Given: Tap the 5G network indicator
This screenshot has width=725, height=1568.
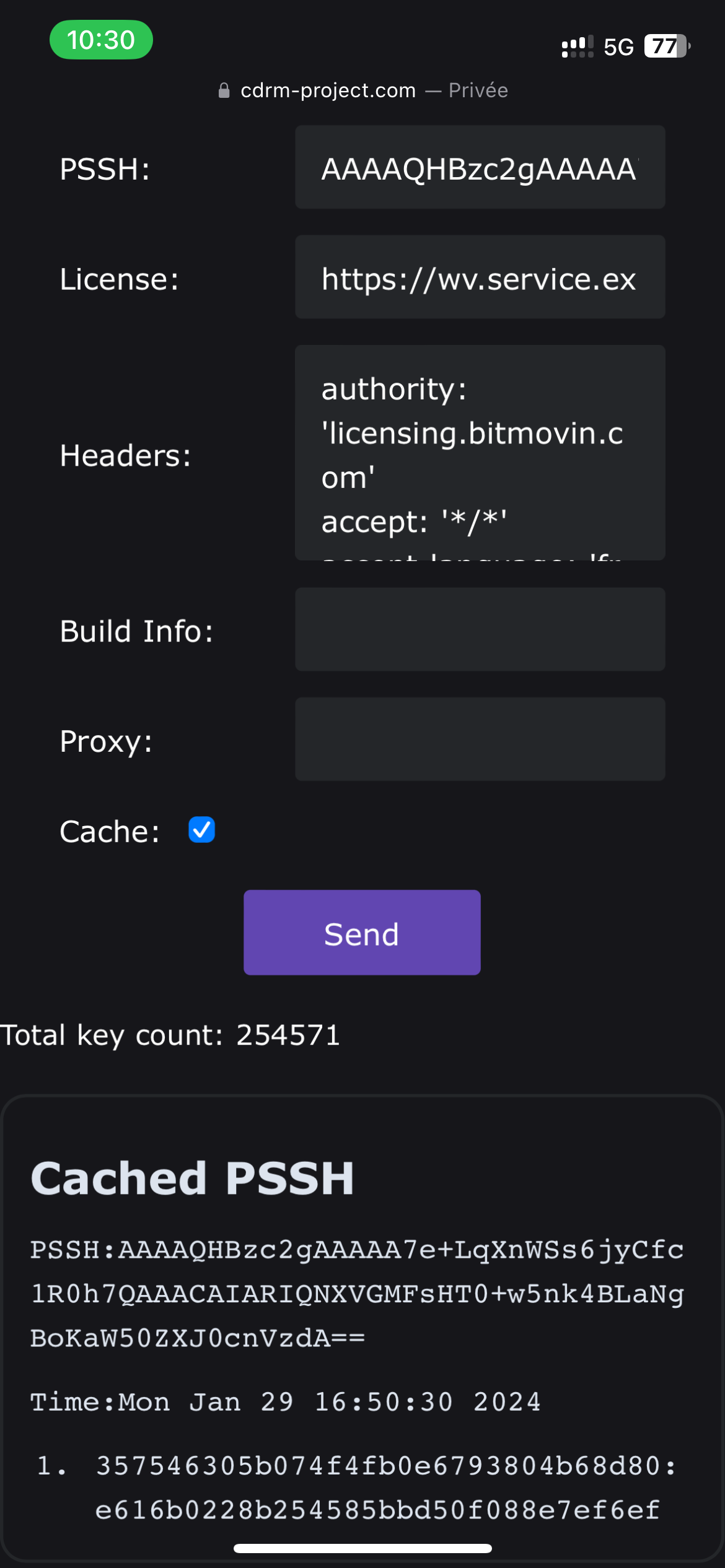Looking at the screenshot, I should click(x=618, y=47).
